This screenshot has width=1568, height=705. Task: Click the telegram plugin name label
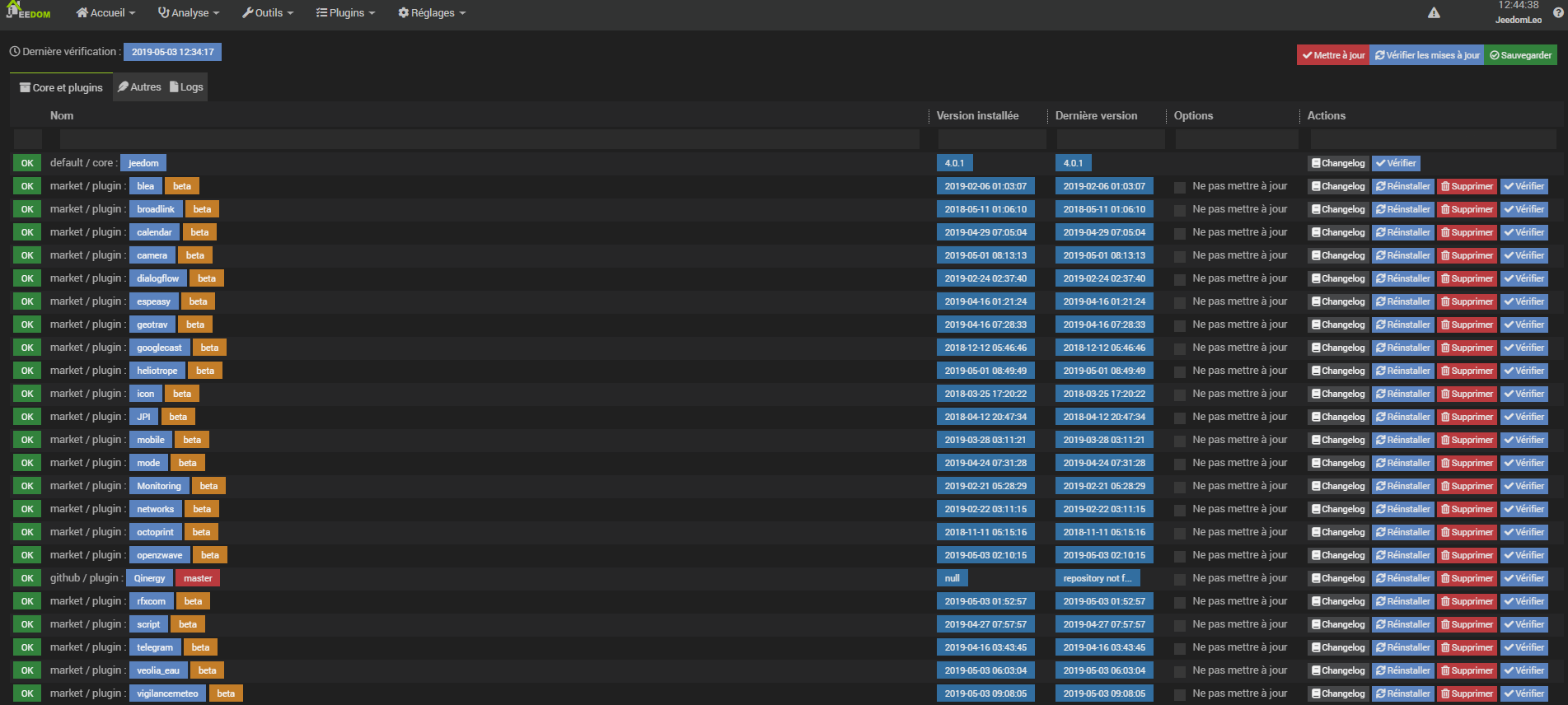click(155, 647)
